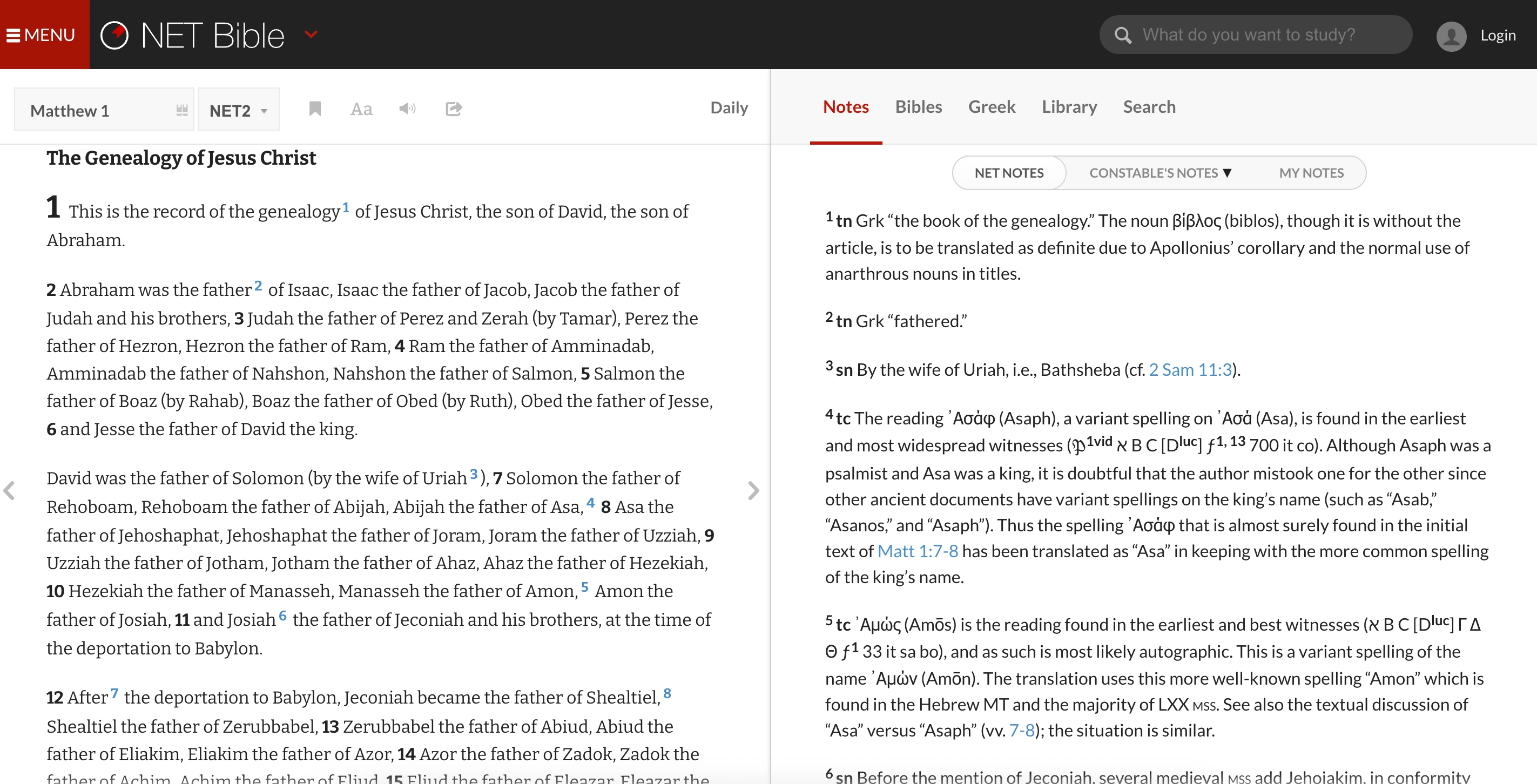Open the 7-8 verse link in note 5

1021,731
